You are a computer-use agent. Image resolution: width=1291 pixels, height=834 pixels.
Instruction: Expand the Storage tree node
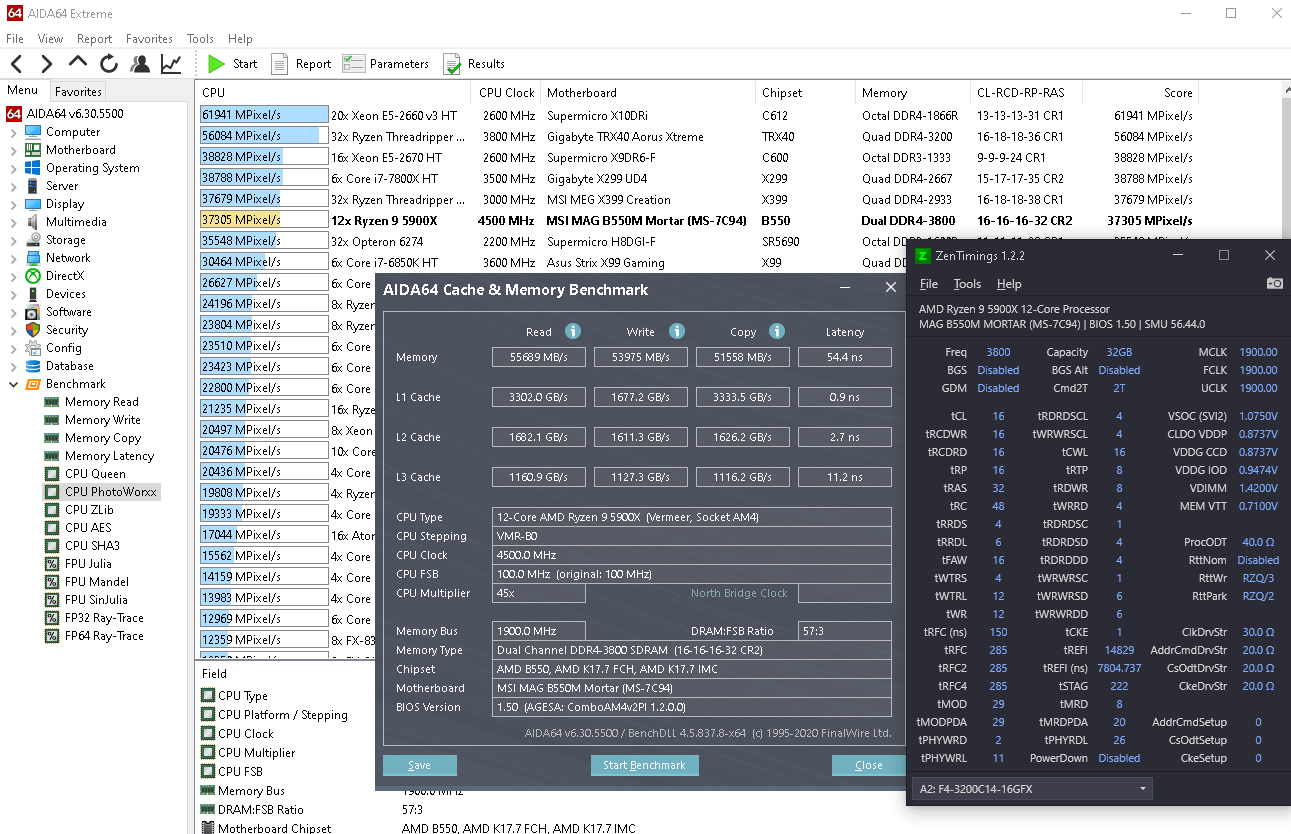click(x=14, y=240)
